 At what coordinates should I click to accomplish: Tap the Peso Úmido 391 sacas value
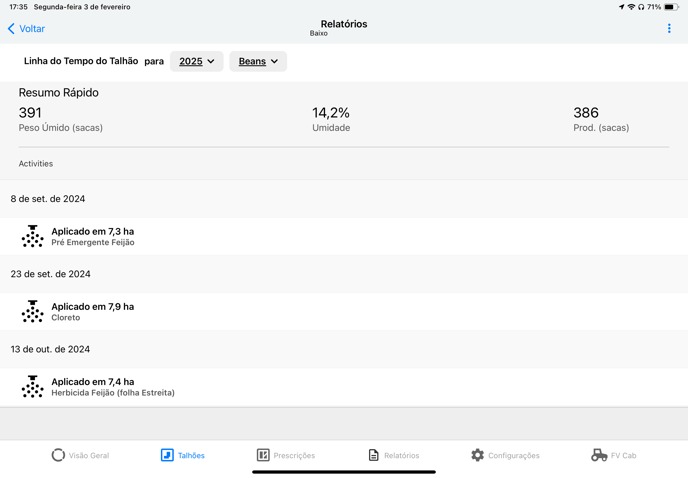[x=31, y=113]
